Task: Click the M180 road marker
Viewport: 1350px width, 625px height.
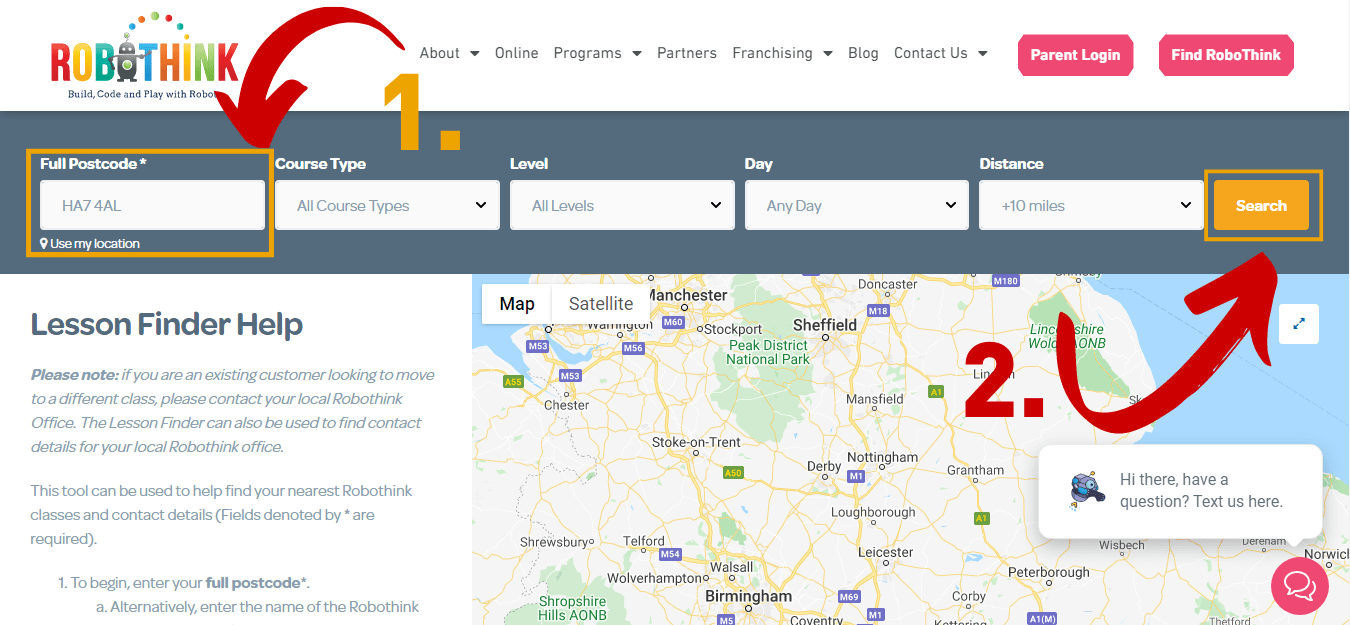Action: tap(1005, 281)
